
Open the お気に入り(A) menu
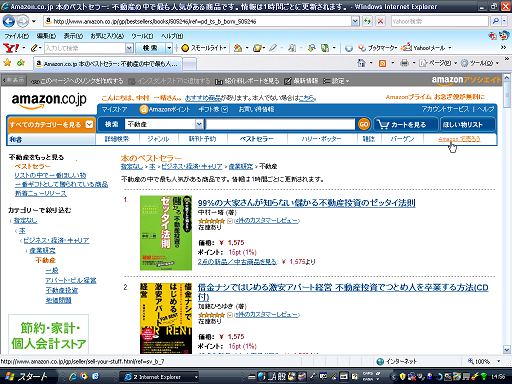point(107,36)
